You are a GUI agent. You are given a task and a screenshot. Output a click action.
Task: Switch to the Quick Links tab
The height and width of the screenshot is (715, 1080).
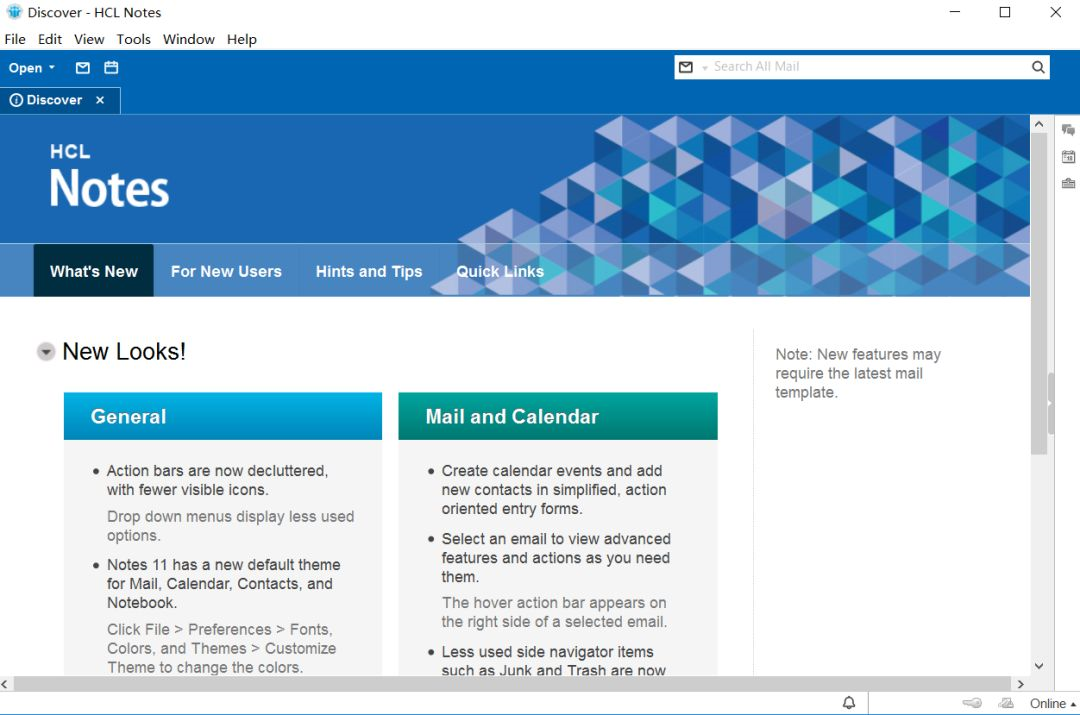tap(500, 271)
